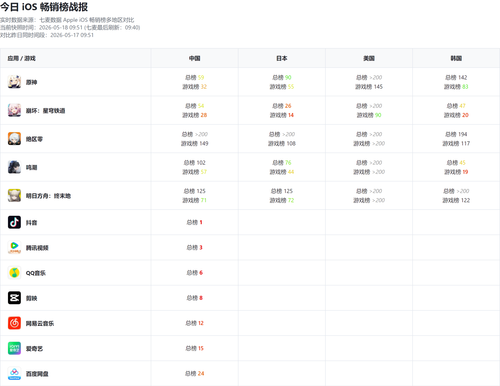Click 星穹铁道 US value 游戏榜 90

369,115
